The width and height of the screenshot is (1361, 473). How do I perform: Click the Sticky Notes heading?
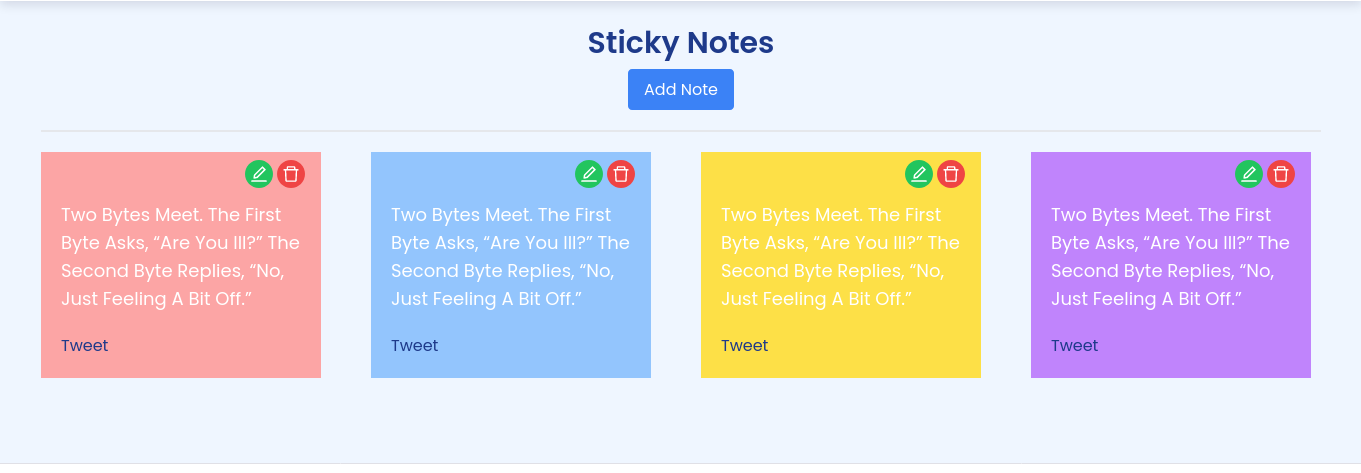point(680,43)
